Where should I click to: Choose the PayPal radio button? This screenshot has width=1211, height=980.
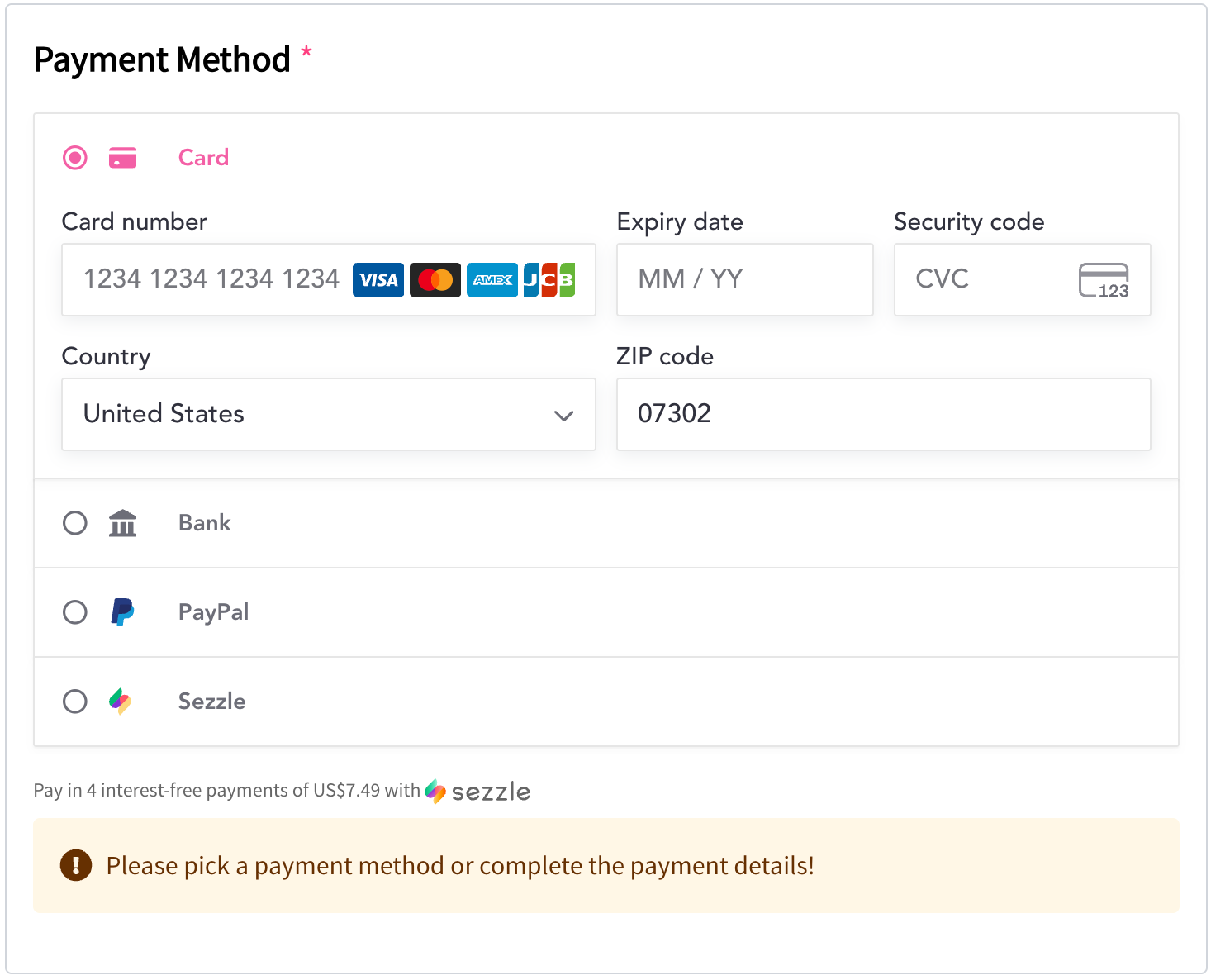coord(75,612)
